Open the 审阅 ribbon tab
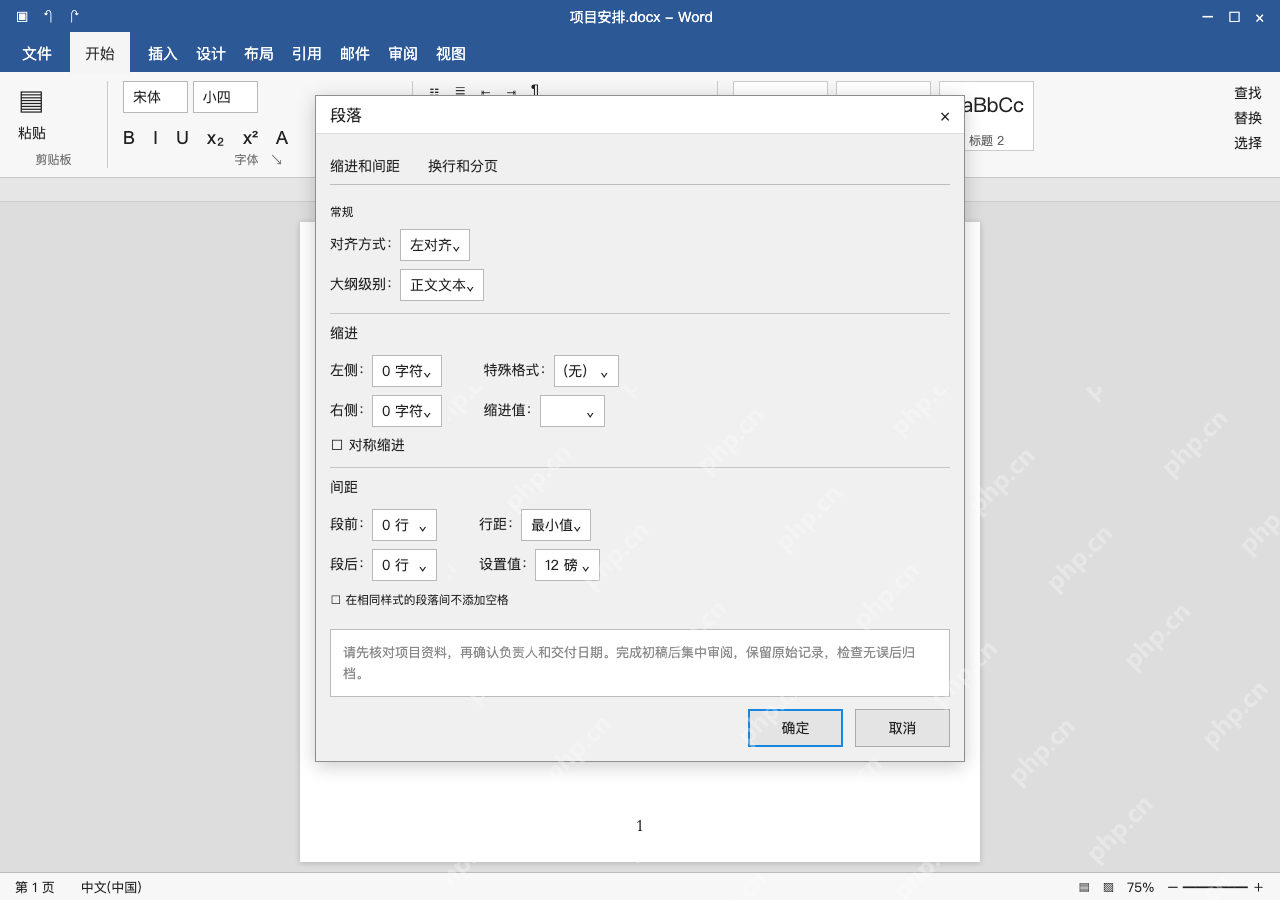Image resolution: width=1280 pixels, height=900 pixels. pyautogui.click(x=402, y=54)
